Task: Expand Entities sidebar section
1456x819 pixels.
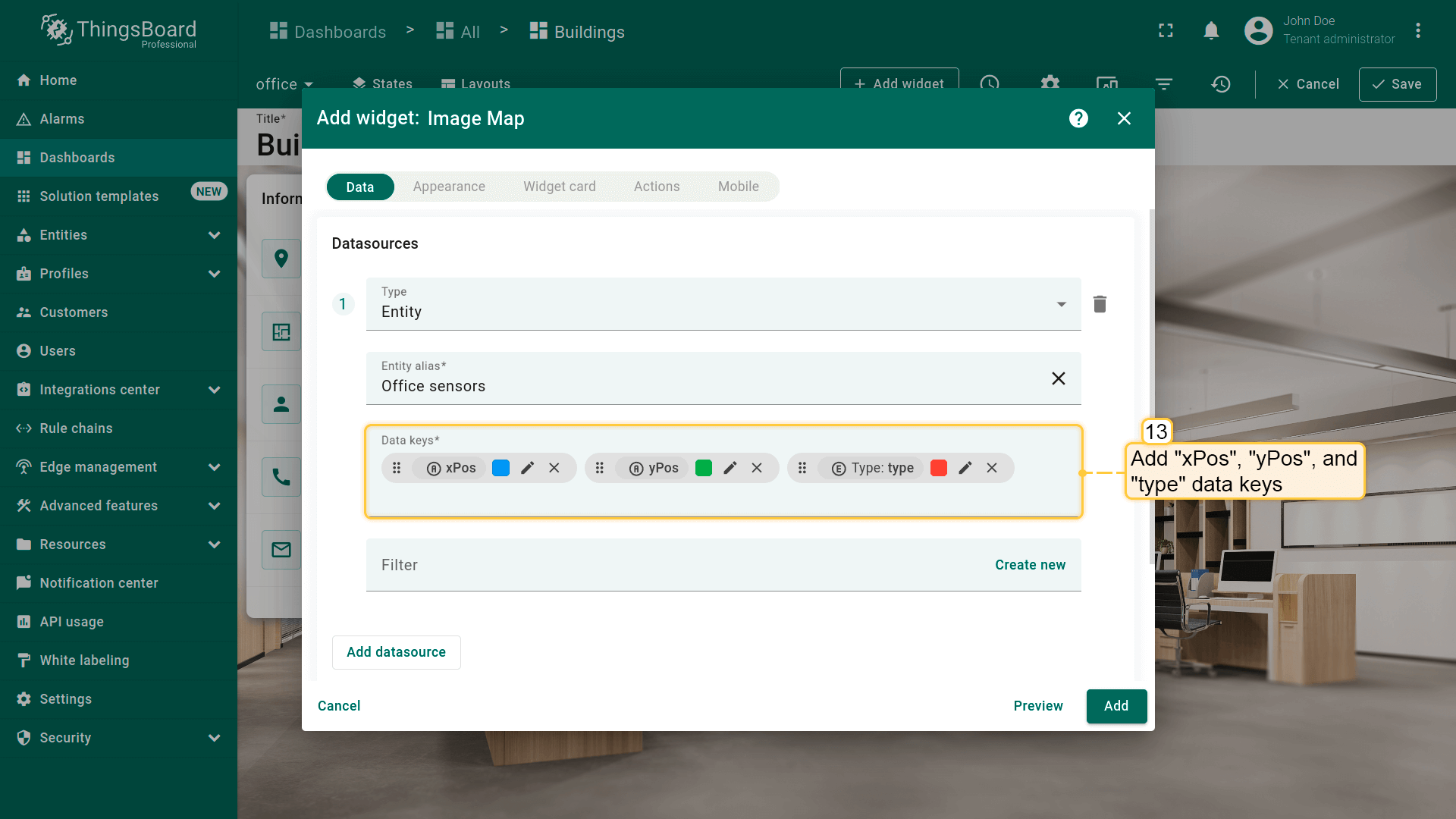Action: click(x=215, y=235)
